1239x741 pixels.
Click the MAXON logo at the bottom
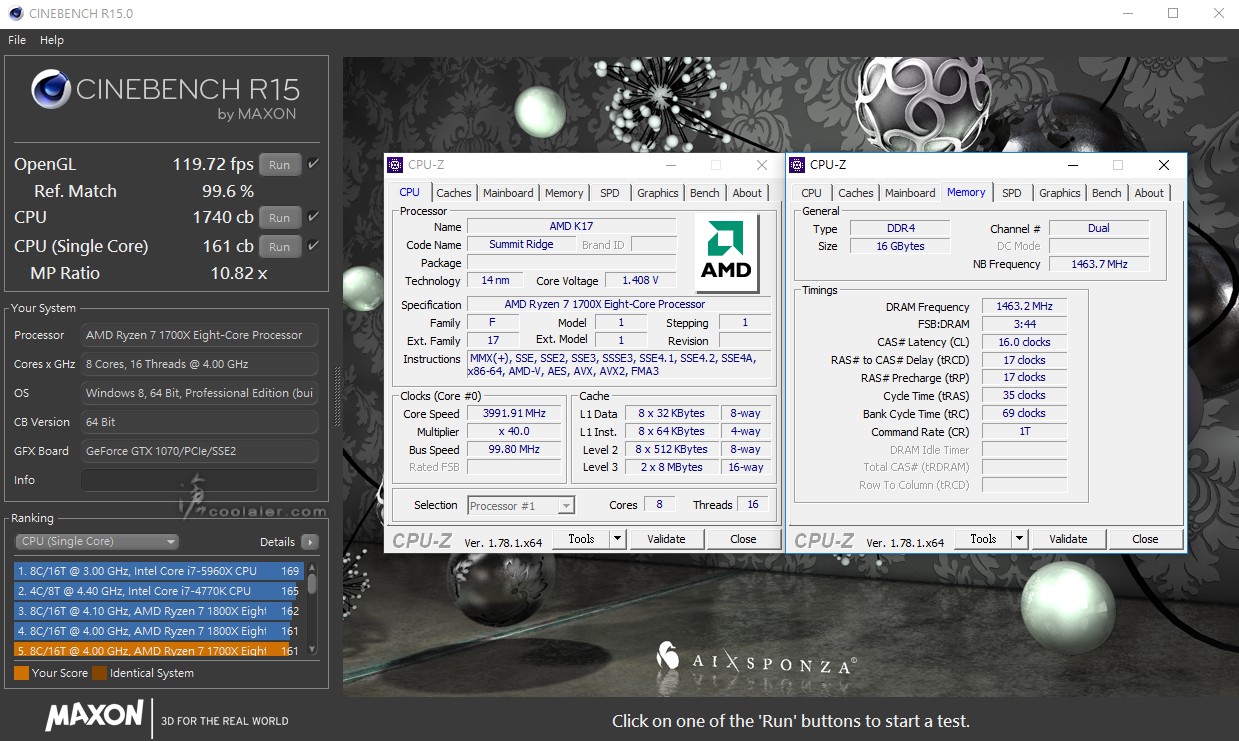point(94,716)
